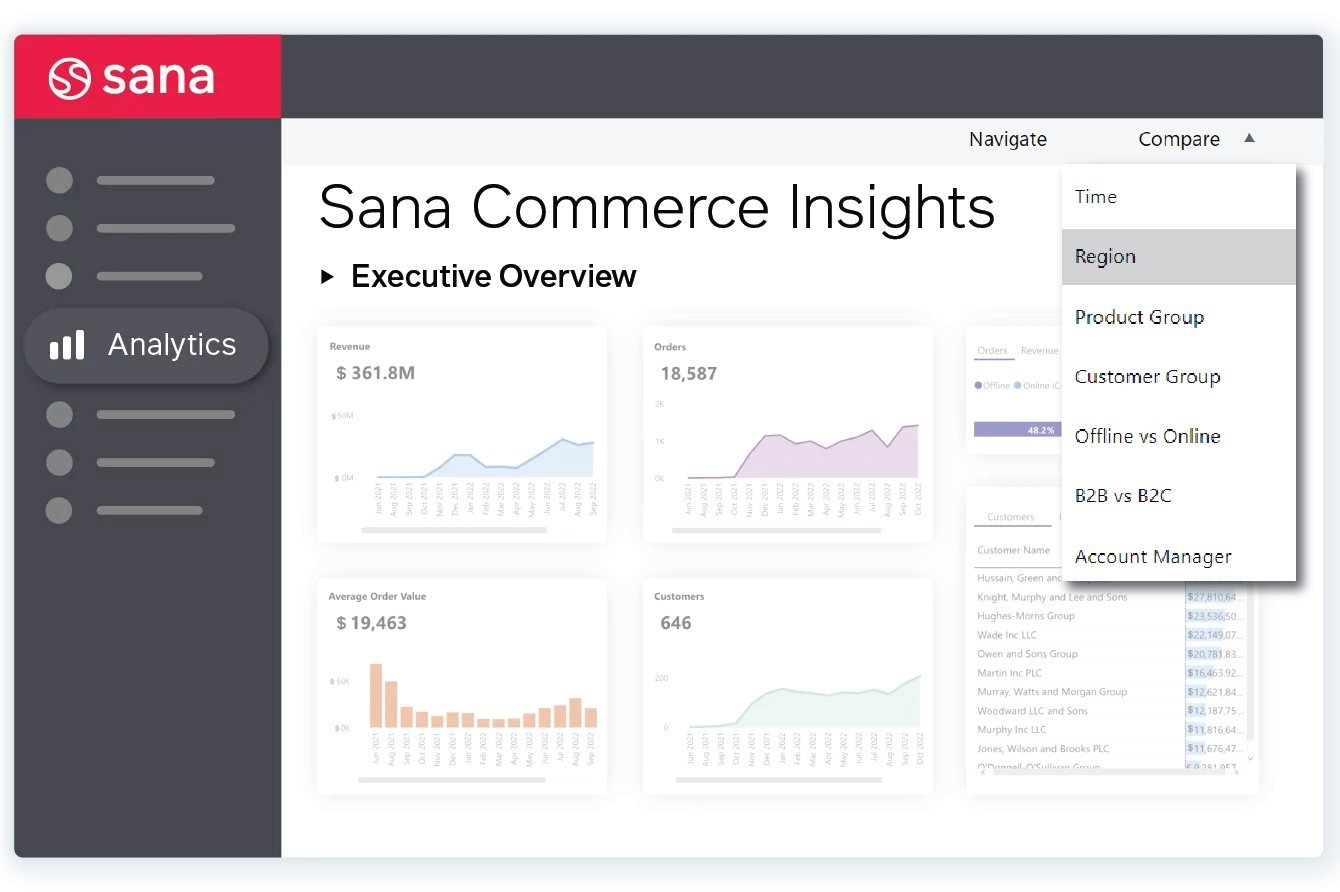Click the topmost circle icon in sidebar

coord(59,180)
